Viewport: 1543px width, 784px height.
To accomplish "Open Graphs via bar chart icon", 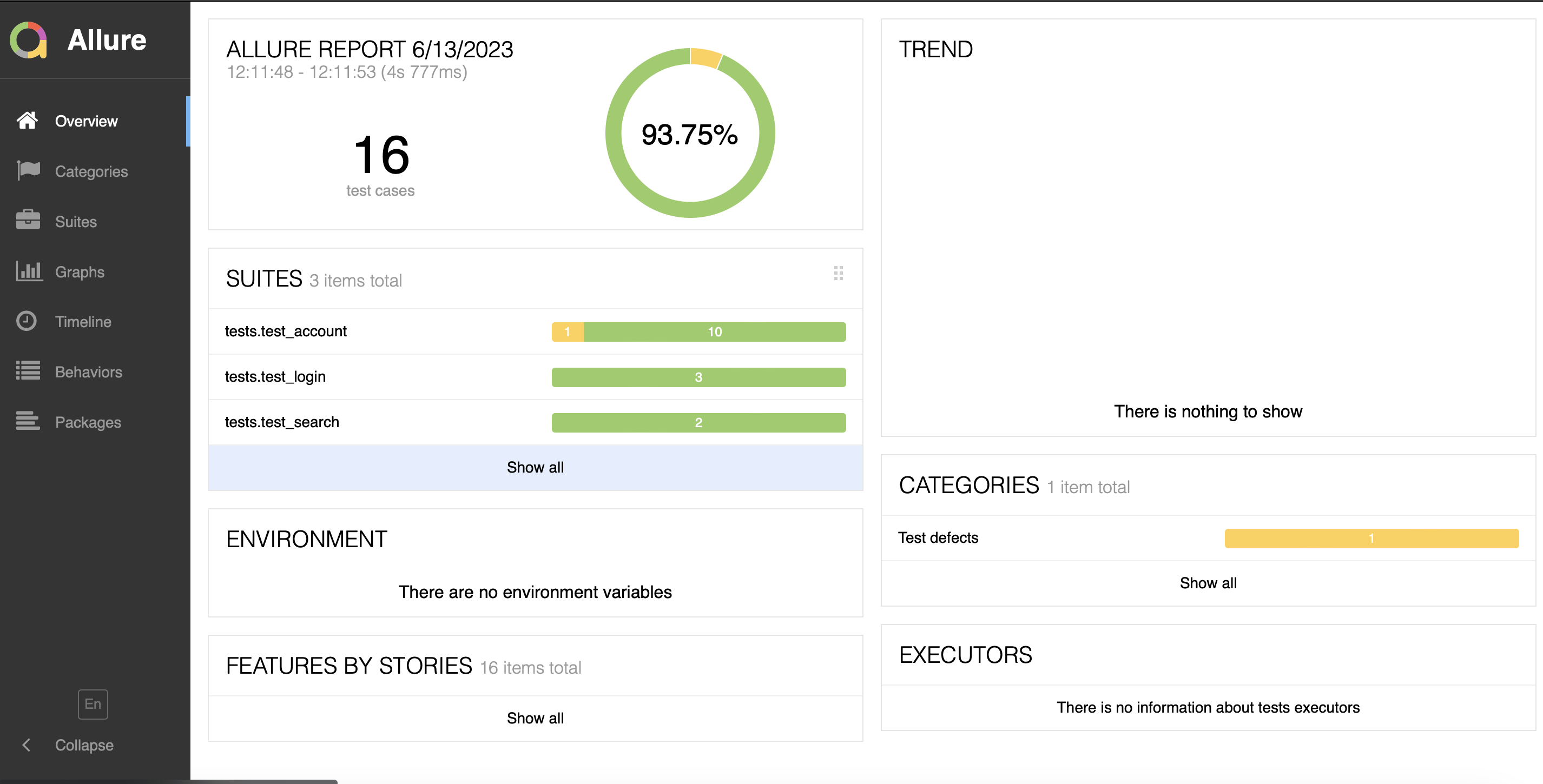I will [28, 271].
